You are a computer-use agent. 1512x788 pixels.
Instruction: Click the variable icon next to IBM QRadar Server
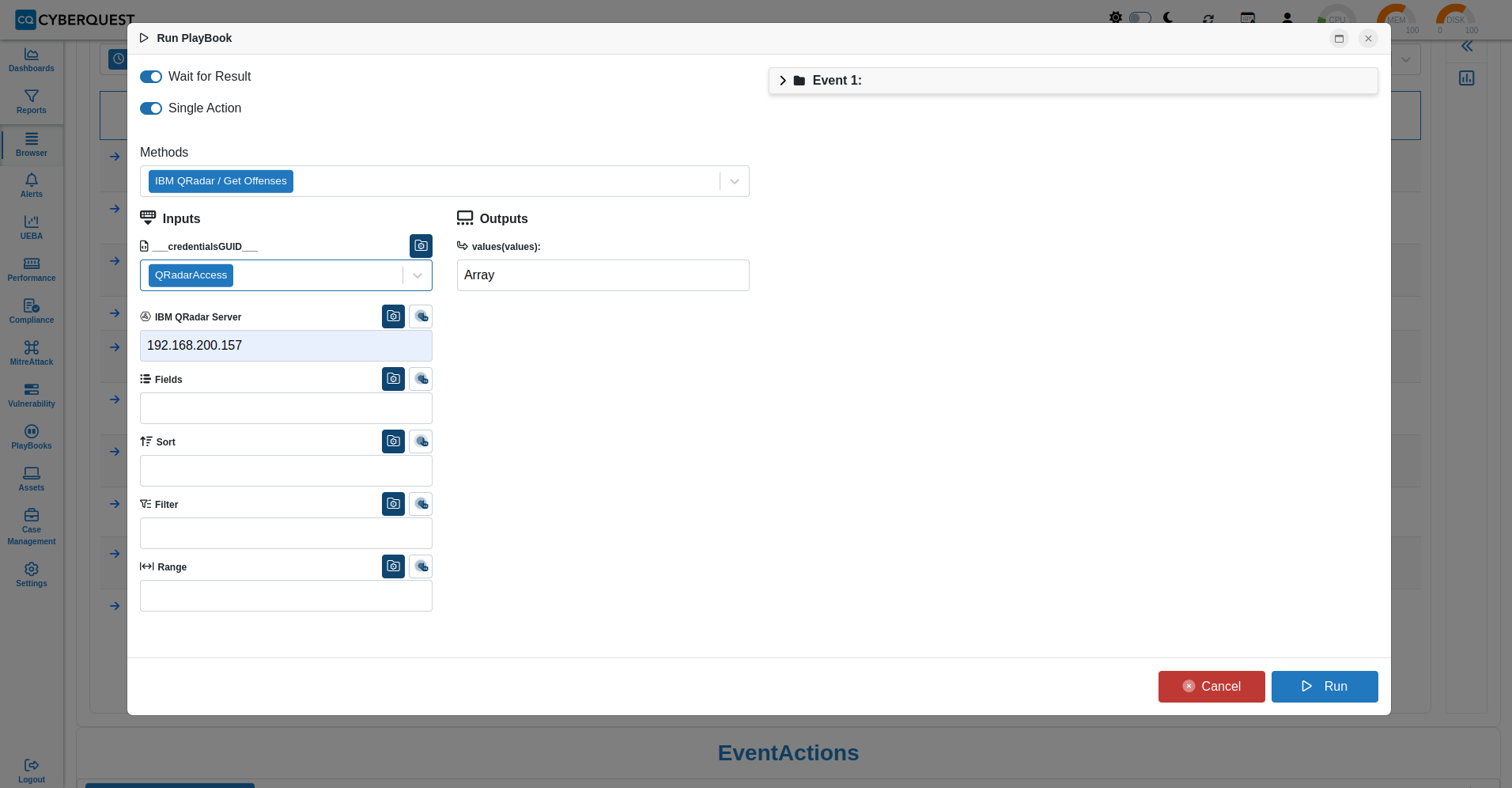(x=421, y=316)
